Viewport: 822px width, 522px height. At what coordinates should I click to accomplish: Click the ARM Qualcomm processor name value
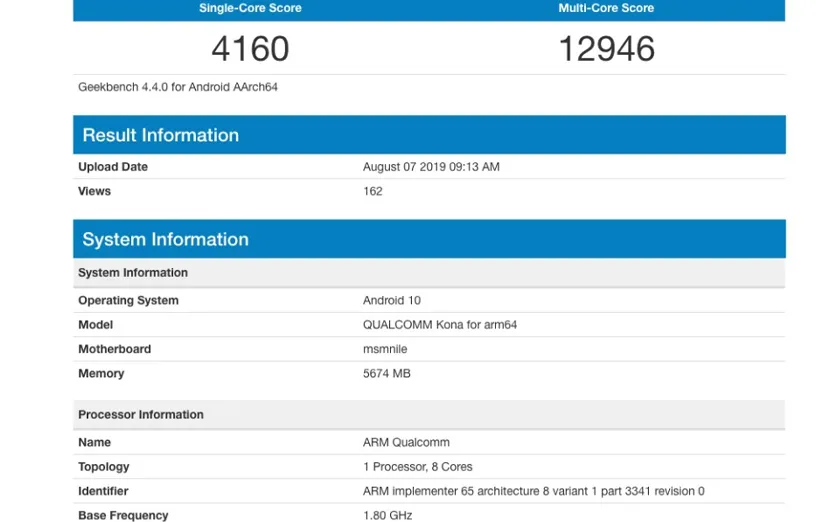coord(406,442)
